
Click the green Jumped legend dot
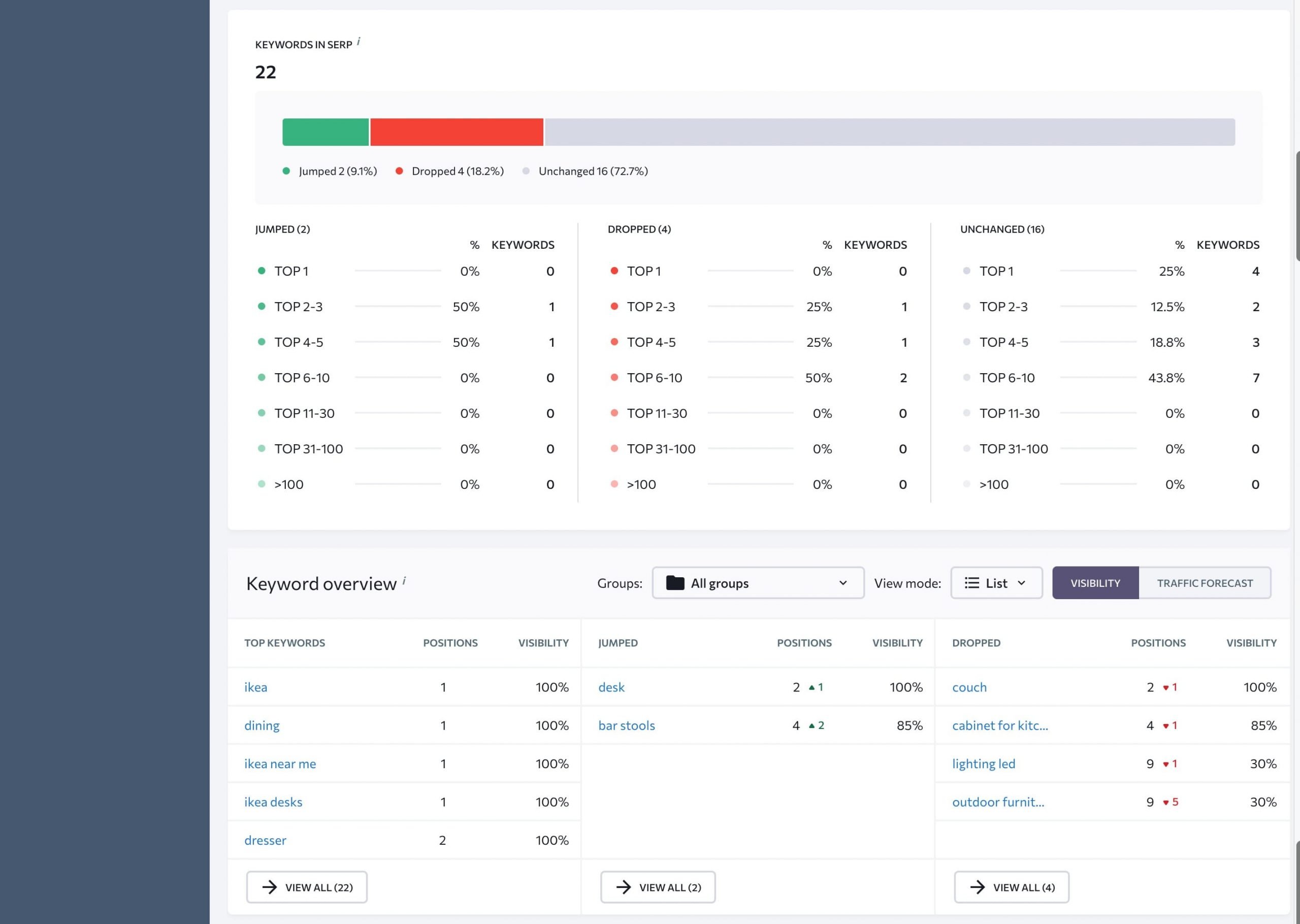pos(286,171)
